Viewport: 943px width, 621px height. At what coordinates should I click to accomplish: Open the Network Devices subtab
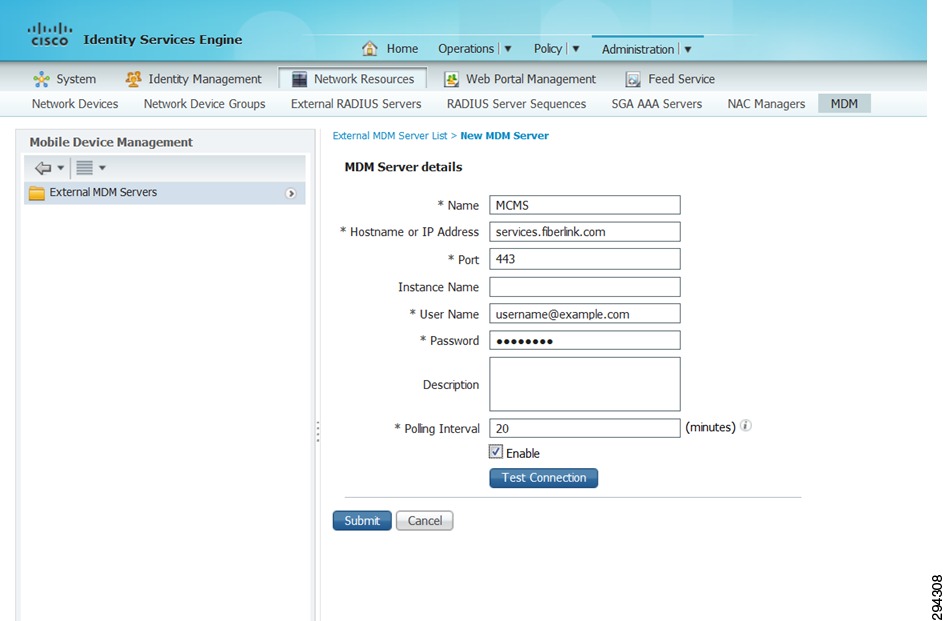(x=75, y=104)
